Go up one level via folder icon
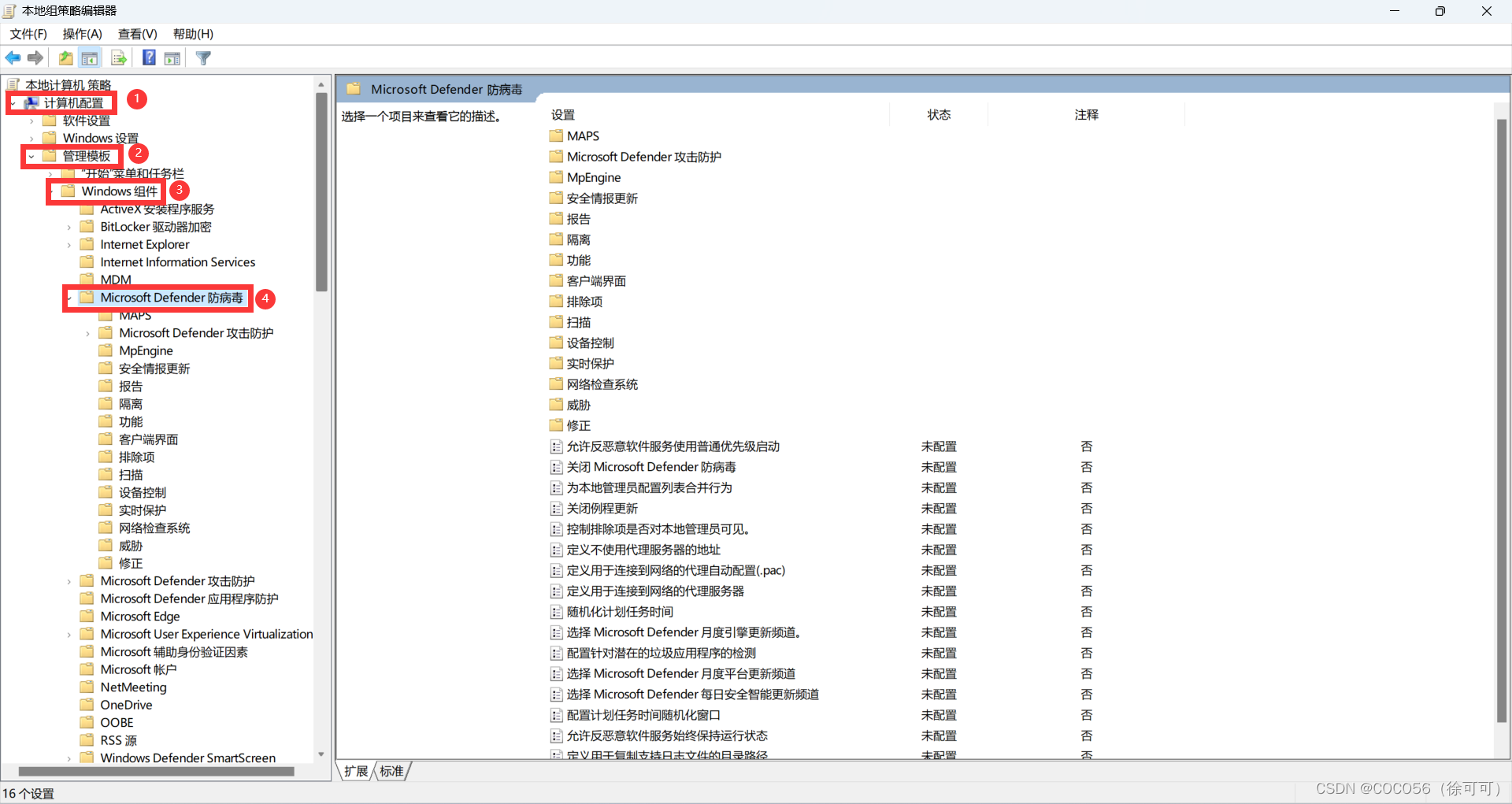This screenshot has height=804, width=1512. point(66,57)
